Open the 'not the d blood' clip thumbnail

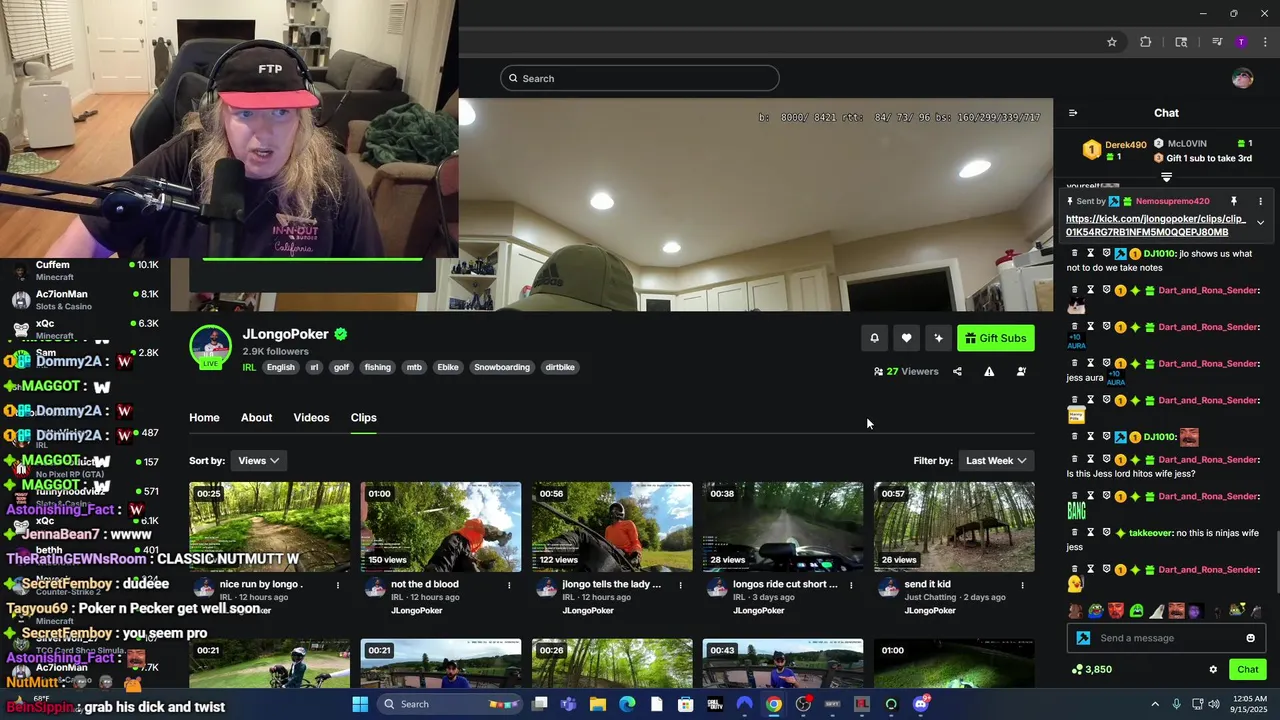(x=441, y=527)
